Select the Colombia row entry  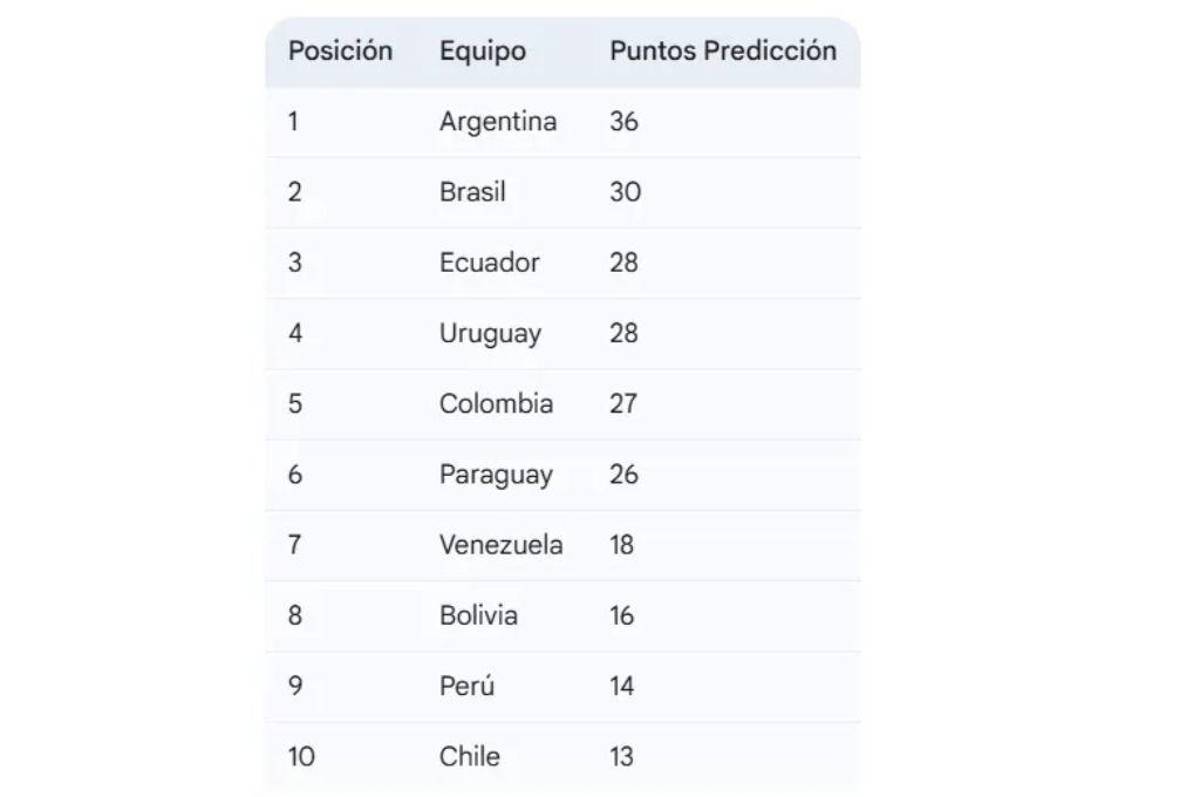click(496, 404)
